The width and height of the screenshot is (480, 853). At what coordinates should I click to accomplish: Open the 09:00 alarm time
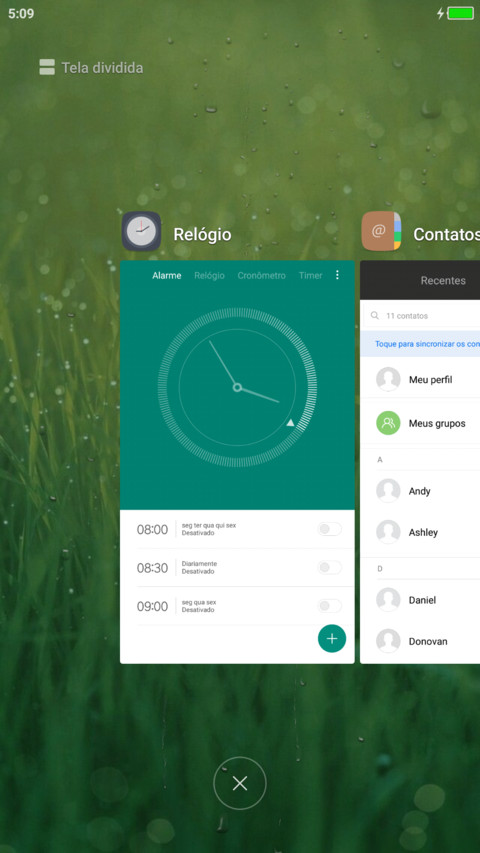(152, 607)
